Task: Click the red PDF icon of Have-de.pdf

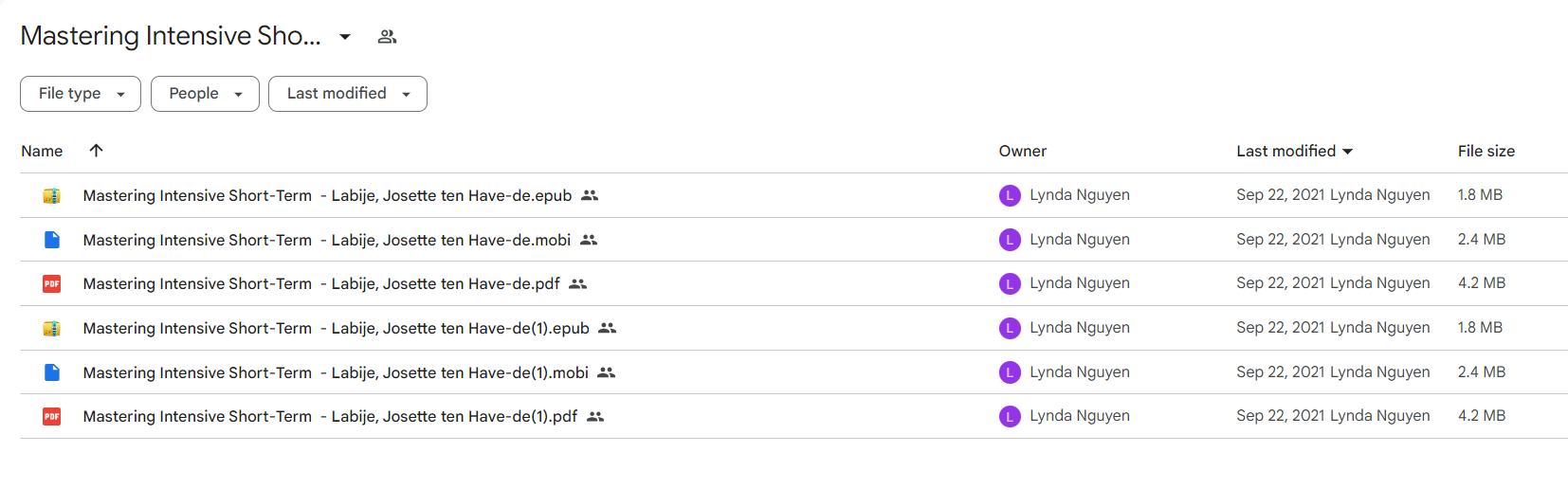Action: tap(52, 283)
